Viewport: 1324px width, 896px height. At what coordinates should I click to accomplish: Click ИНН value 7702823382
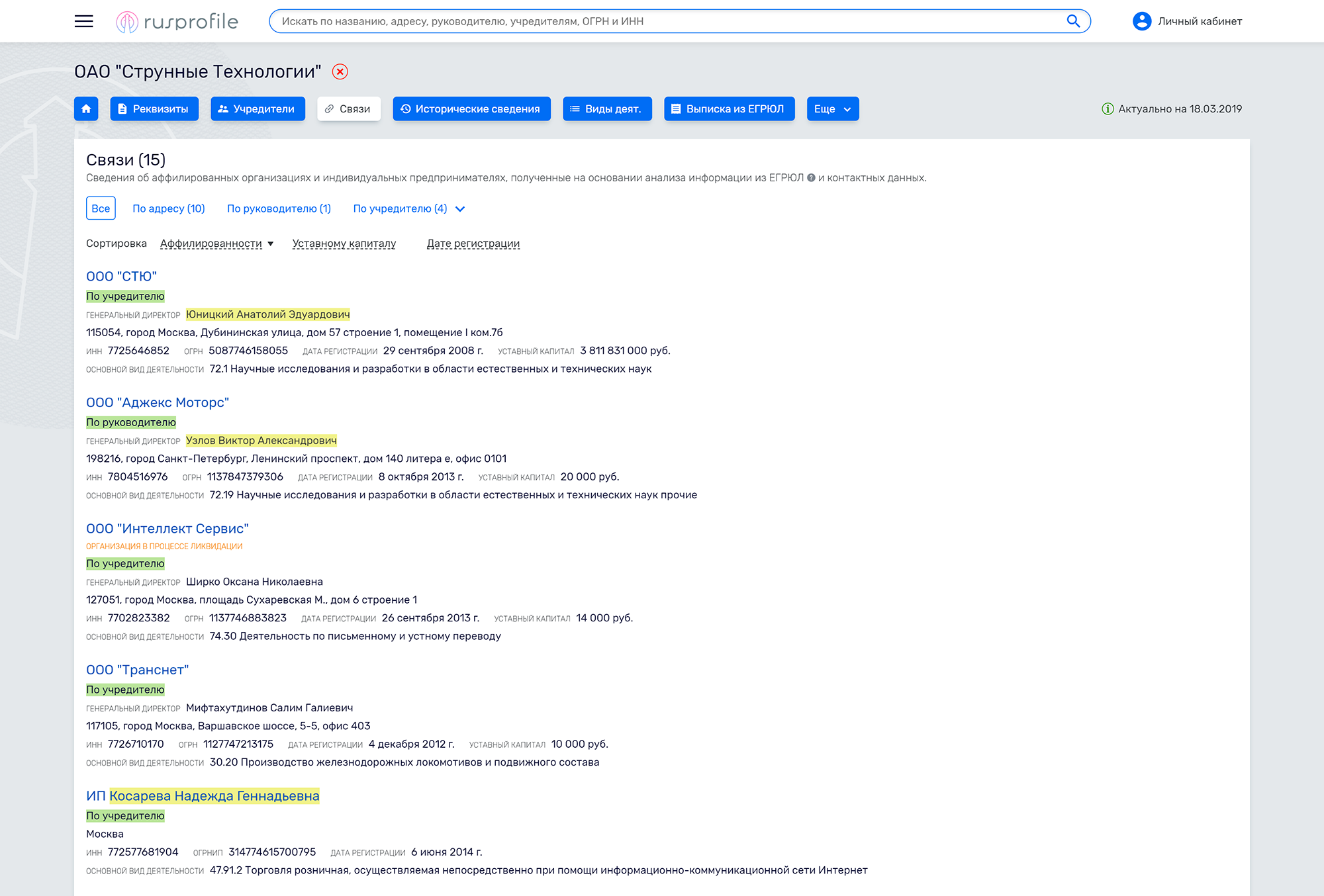coord(139,617)
